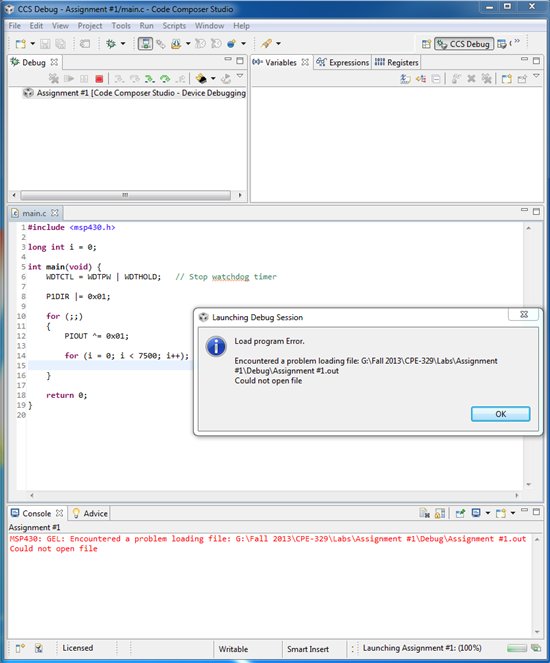Maximize the main.c editor area
Viewport: 550px width, 663px height.
tap(536, 211)
